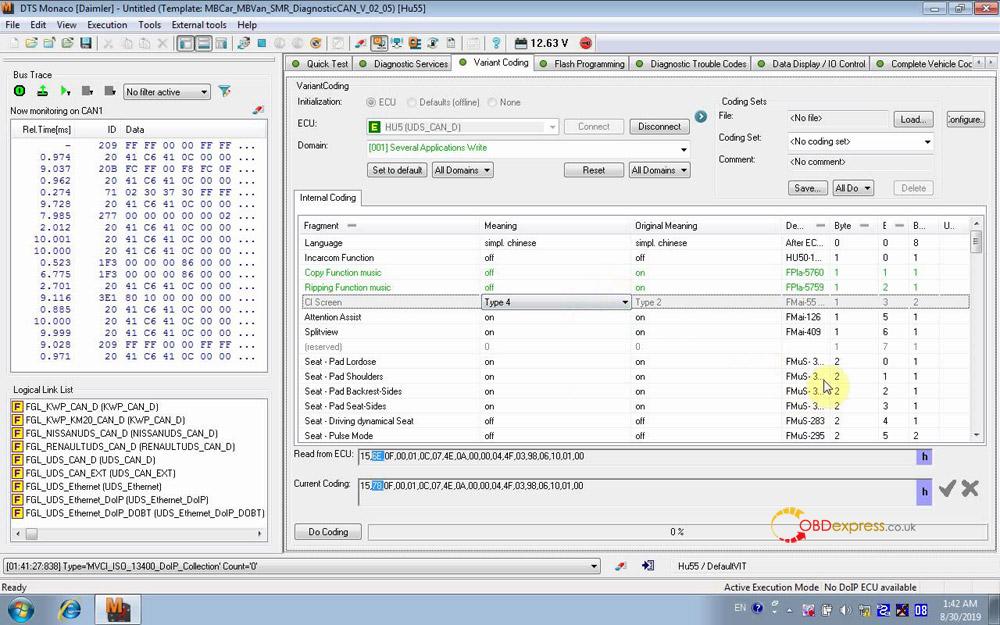
Task: Open the Execution menu
Action: 107,25
